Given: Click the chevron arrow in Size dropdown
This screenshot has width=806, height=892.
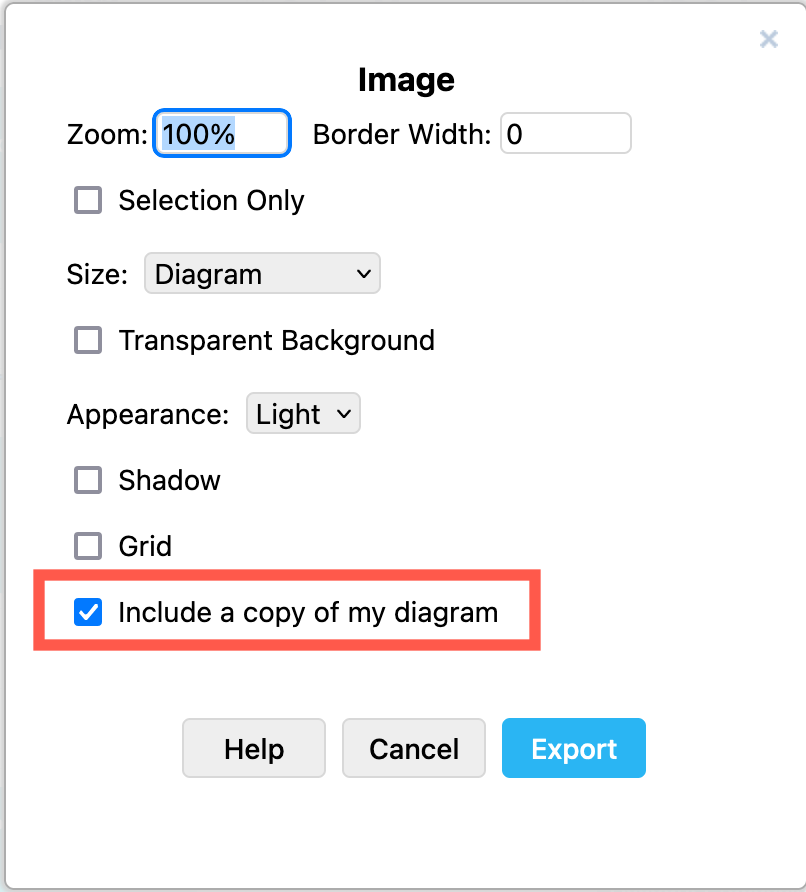Looking at the screenshot, I should 362,274.
